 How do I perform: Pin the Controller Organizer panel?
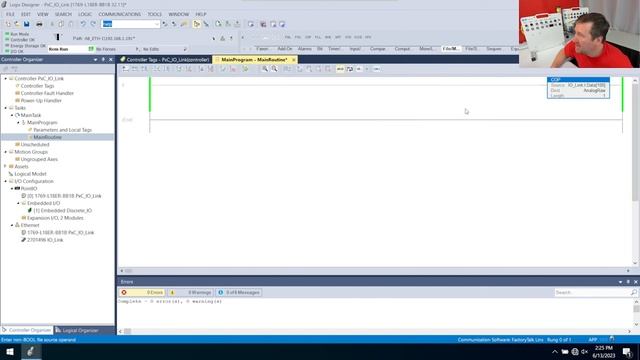pyautogui.click(x=103, y=60)
